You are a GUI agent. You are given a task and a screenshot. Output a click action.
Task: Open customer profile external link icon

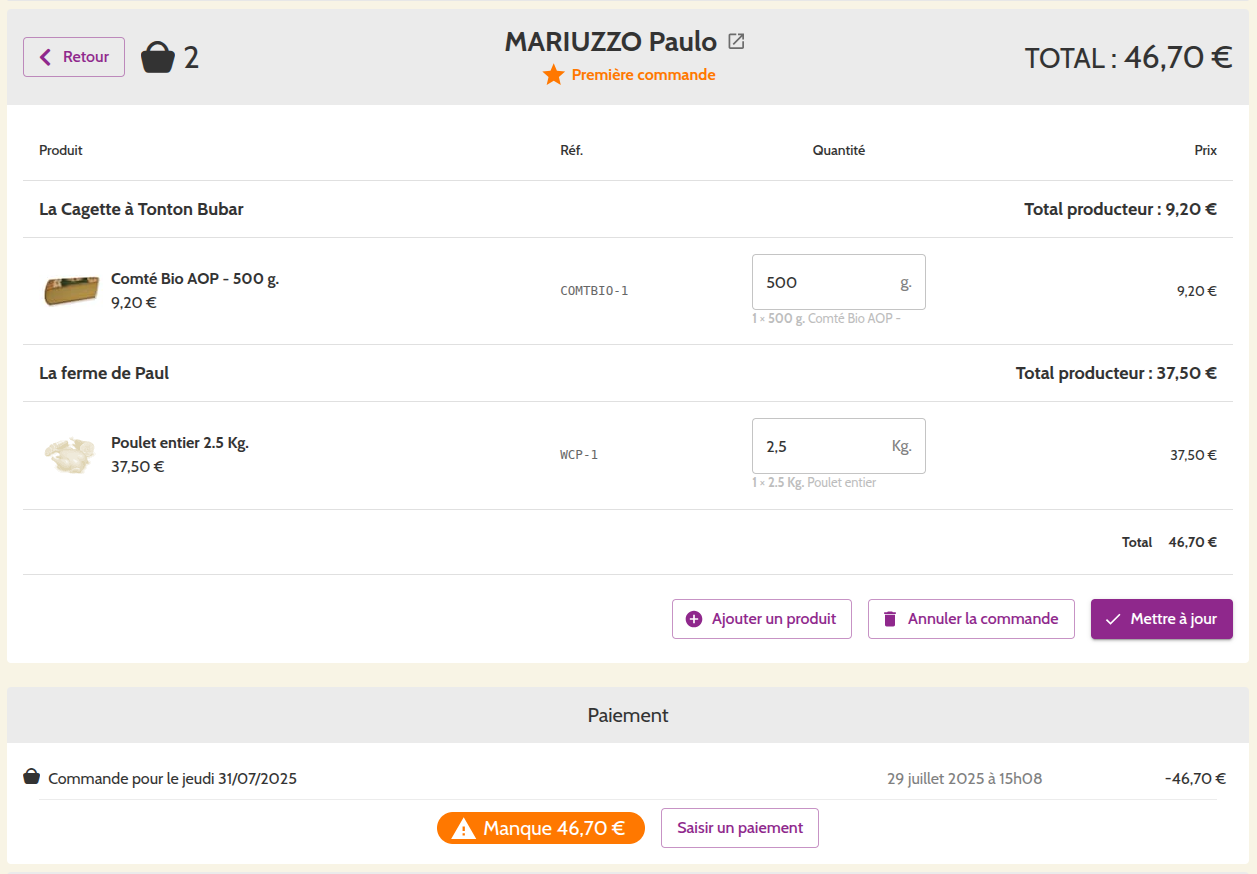click(737, 42)
